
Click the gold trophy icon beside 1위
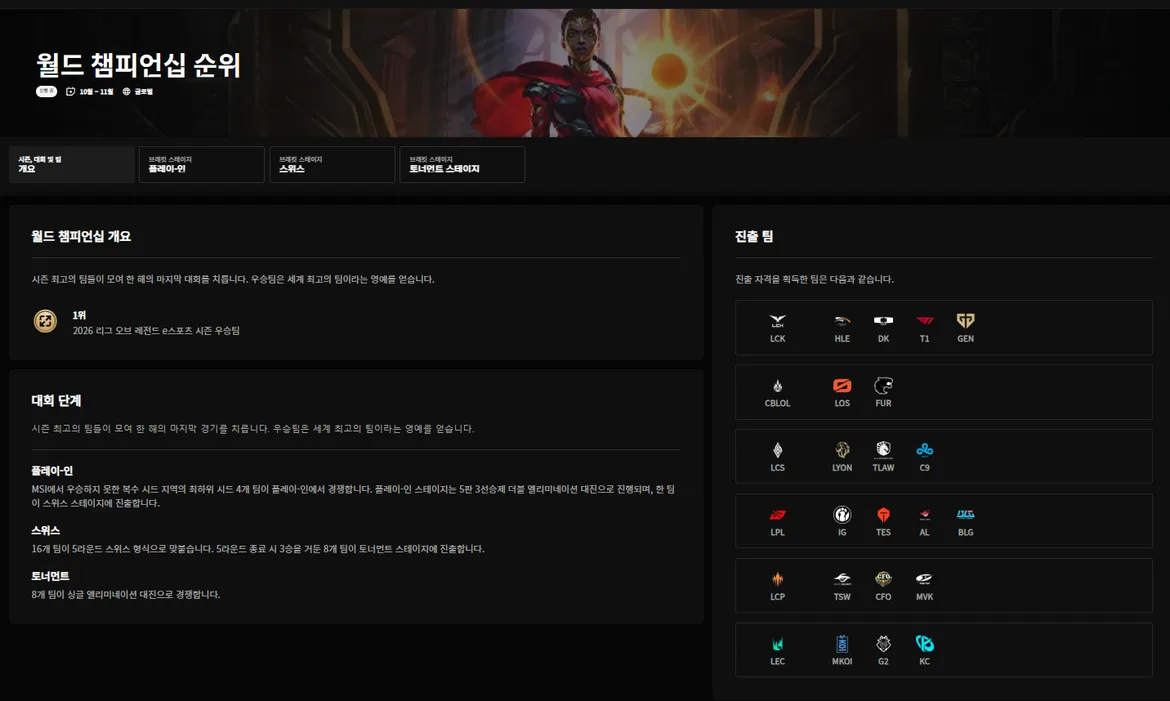[x=45, y=321]
